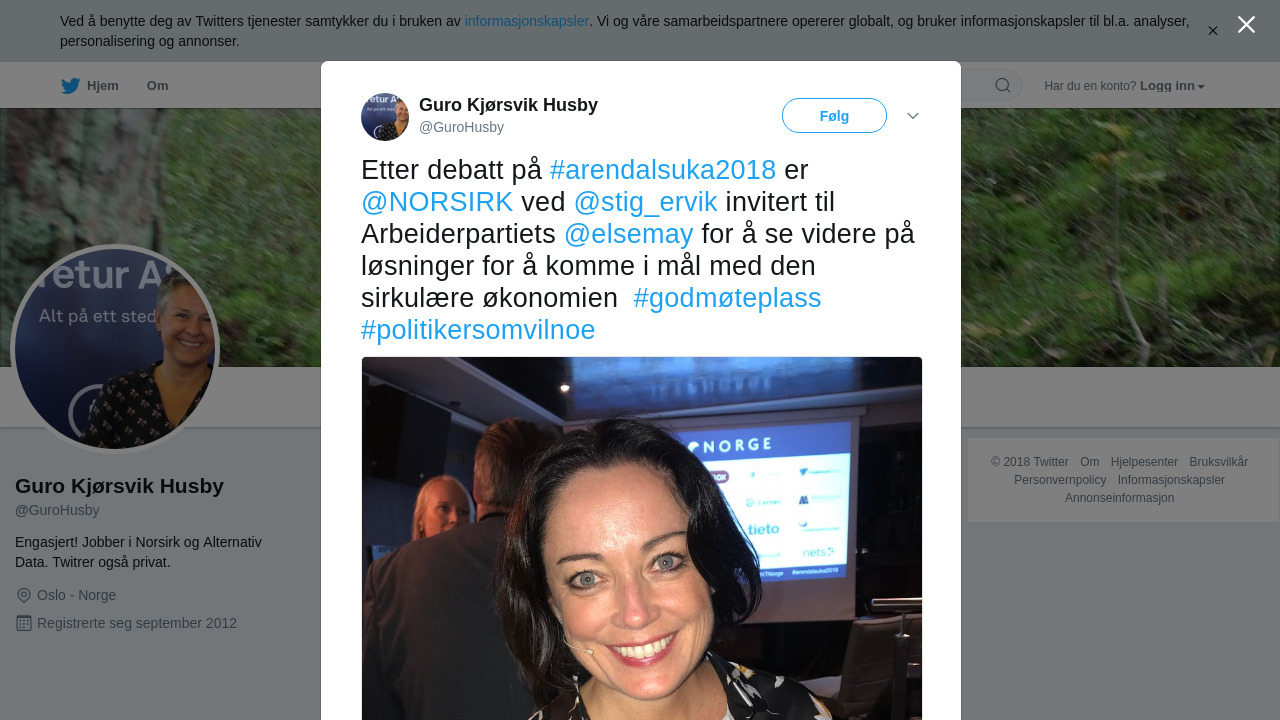
Task: Open the Personvernpolicy footer link
Action: (x=1060, y=480)
